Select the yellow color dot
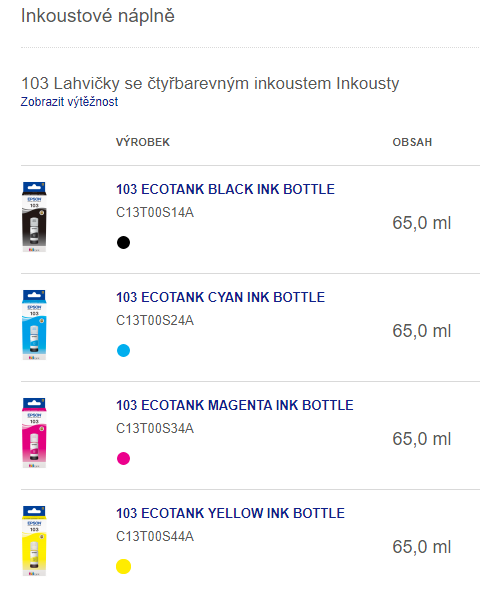 point(123,566)
